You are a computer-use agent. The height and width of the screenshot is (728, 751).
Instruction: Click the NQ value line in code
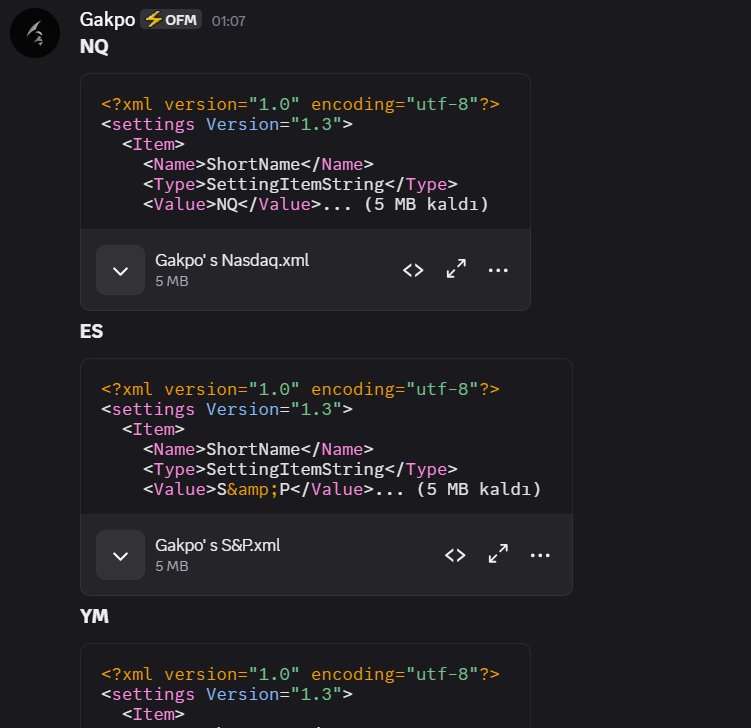[316, 205]
